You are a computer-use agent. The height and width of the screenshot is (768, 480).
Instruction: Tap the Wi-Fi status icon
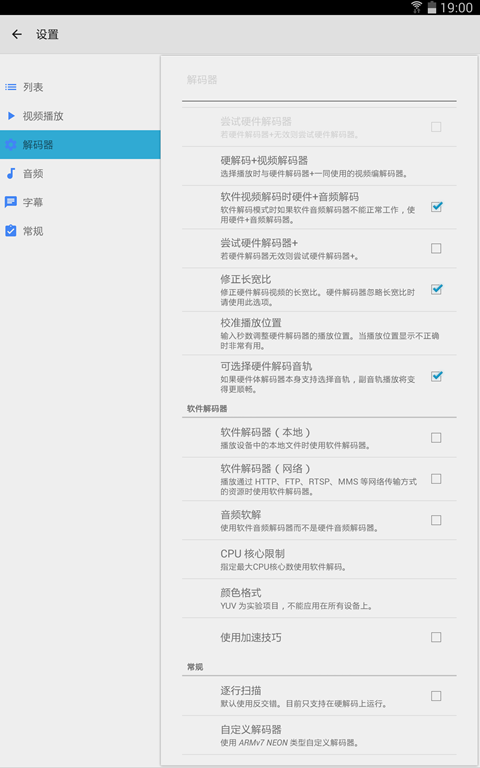[x=417, y=7]
